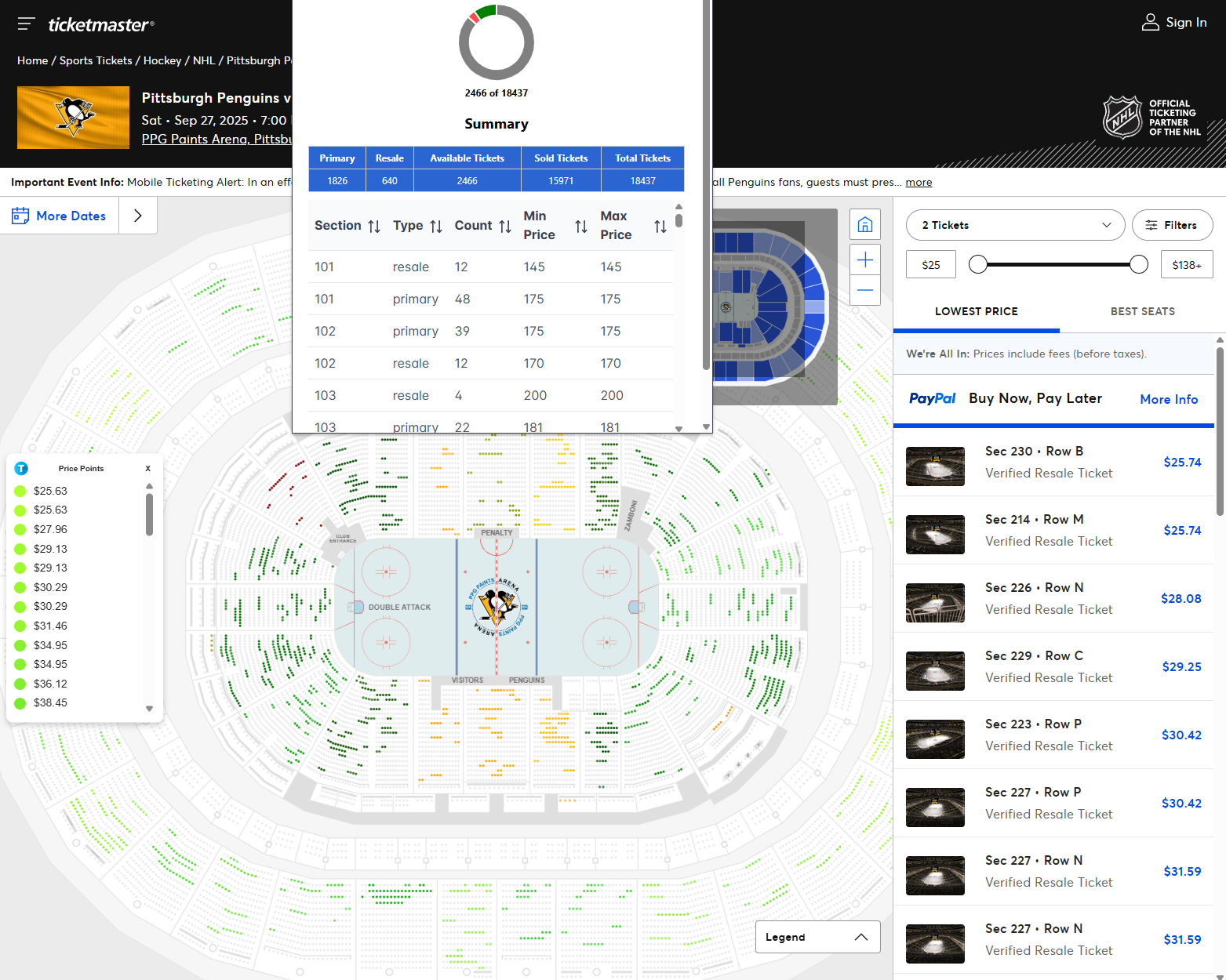Expand the Legend panel

point(817,937)
